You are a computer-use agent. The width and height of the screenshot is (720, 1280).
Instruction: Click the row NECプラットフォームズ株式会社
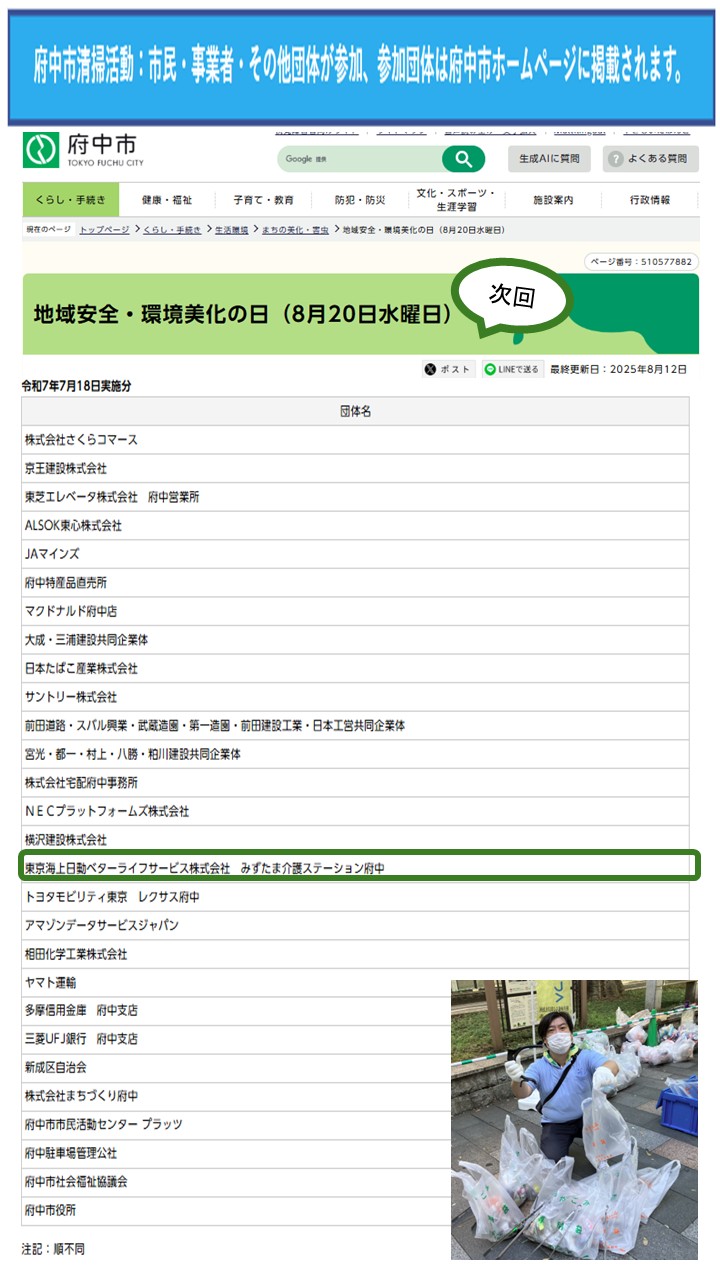[355, 811]
